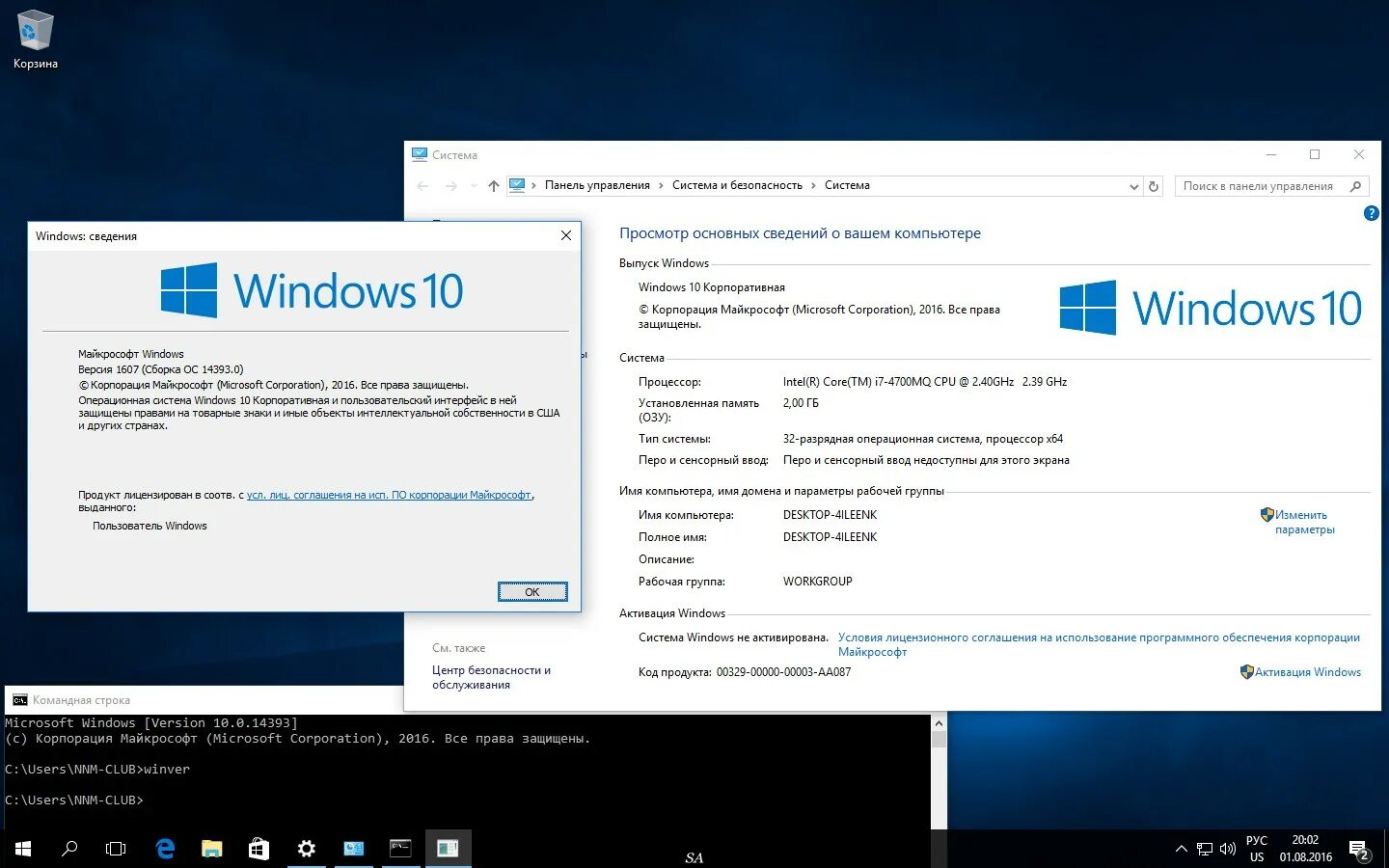Open taskbar search magnifier
The image size is (1389, 868).
69,849
